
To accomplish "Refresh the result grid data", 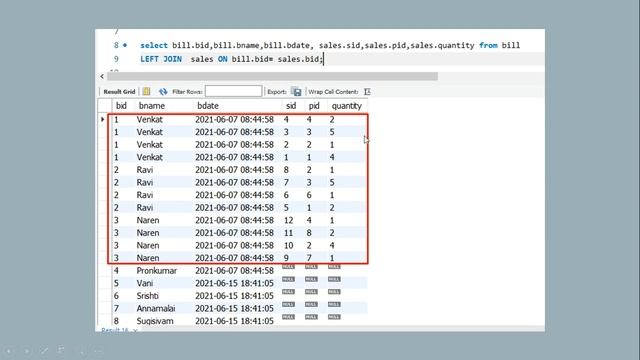I will tap(163, 92).
